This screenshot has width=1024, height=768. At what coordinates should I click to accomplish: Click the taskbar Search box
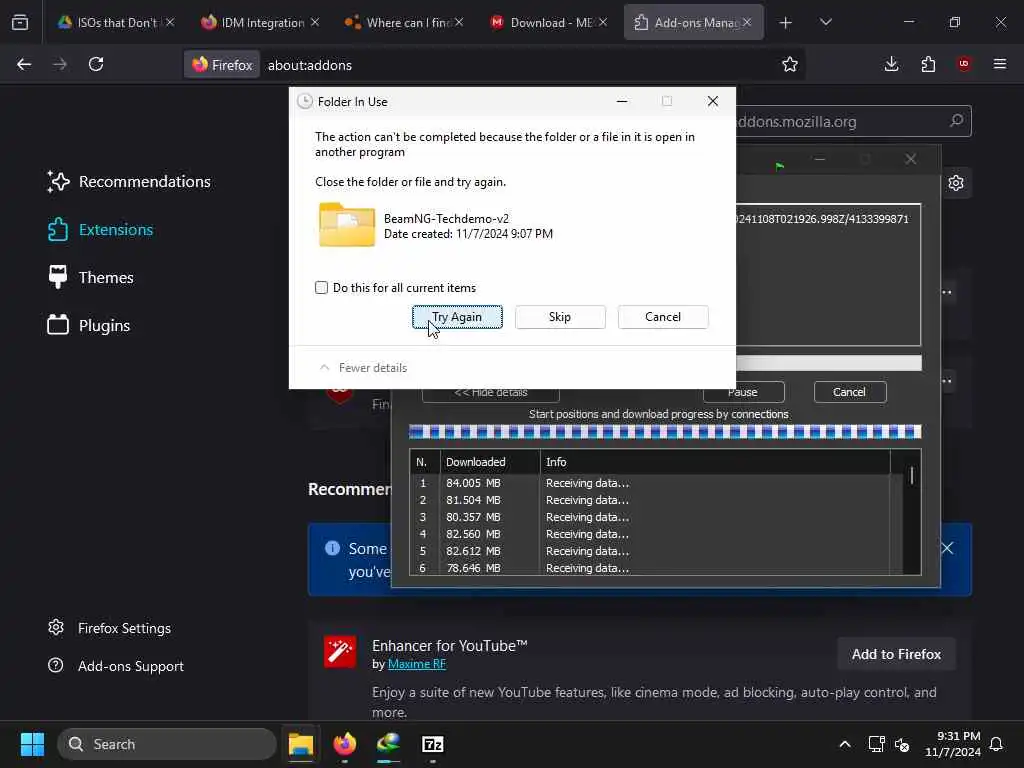click(167, 744)
